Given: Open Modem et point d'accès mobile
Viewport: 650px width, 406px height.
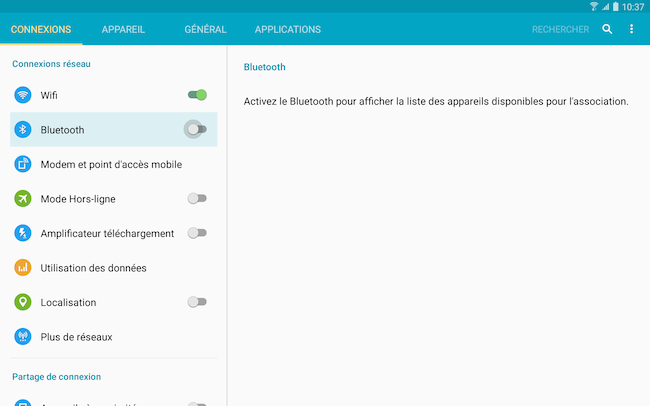Looking at the screenshot, I should [114, 164].
